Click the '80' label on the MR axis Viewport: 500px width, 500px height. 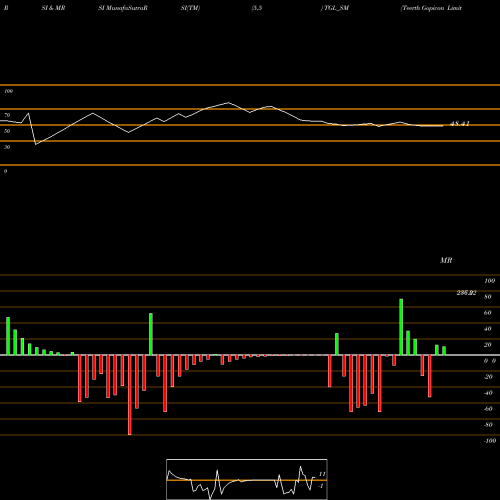(488, 297)
